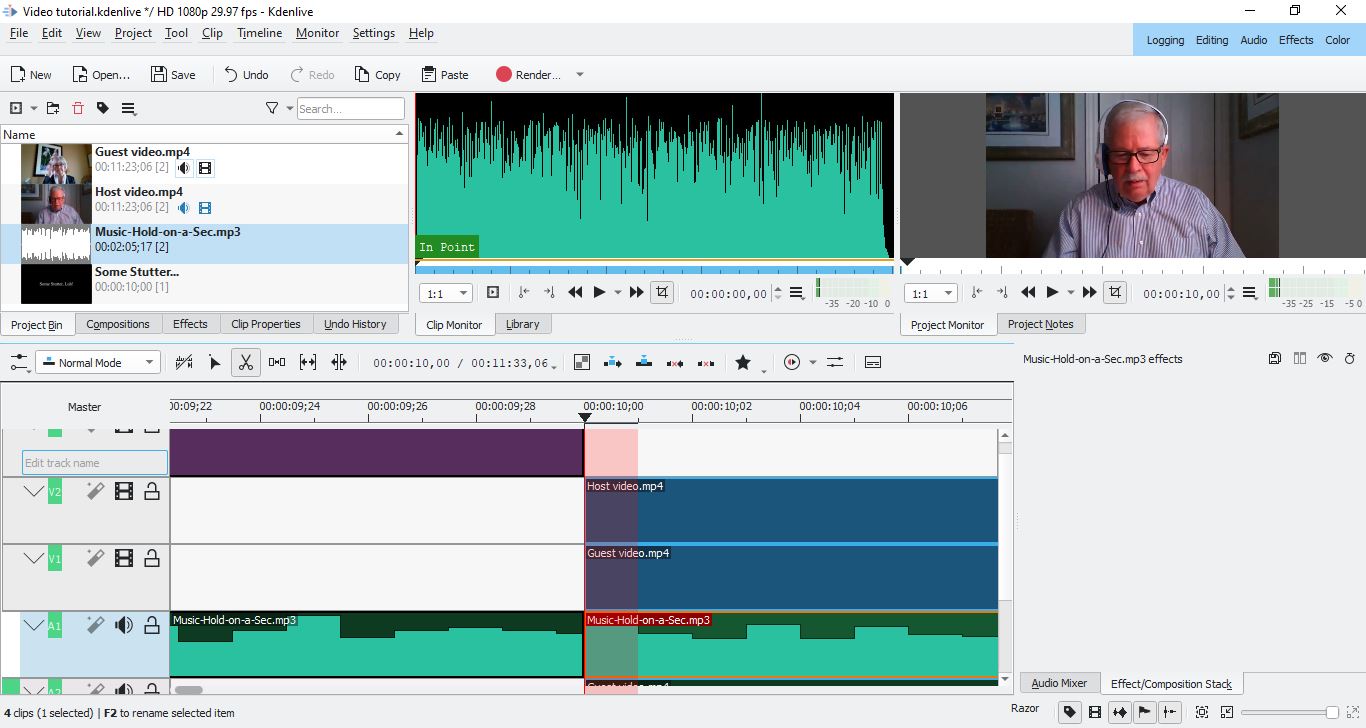Toggle show clip tags color in status bar
This screenshot has width=1366, height=728.
pyautogui.click(x=1070, y=712)
